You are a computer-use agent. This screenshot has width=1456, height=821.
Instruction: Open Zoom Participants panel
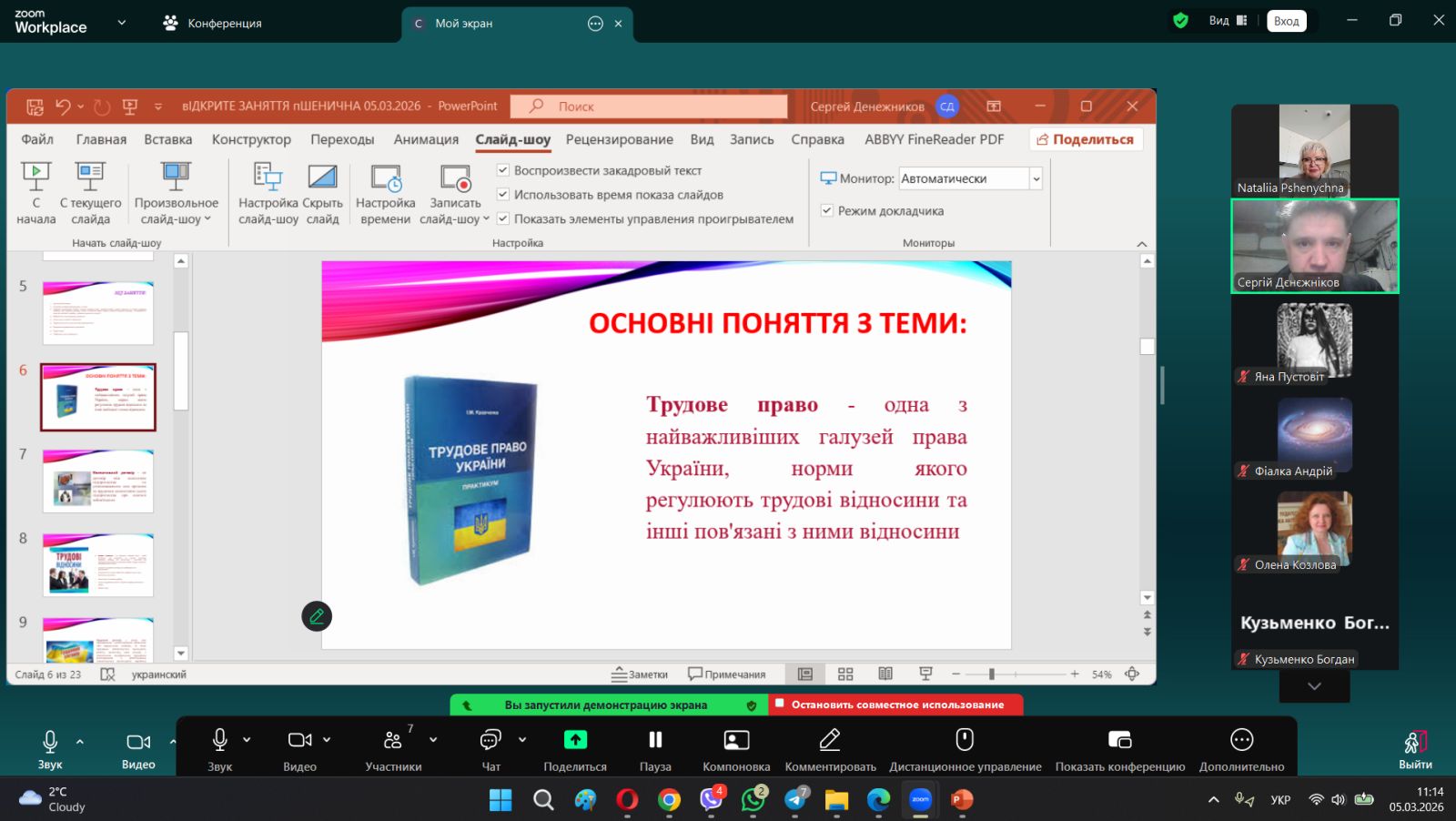tap(393, 740)
